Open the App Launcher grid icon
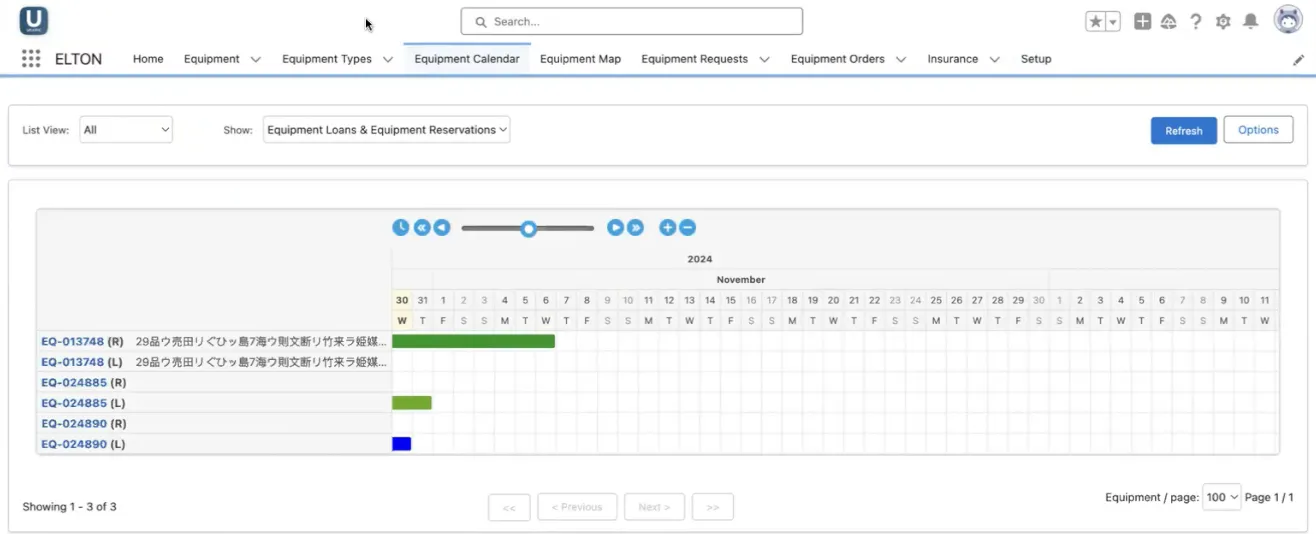Screen dimensions: 1316x534 coord(31,59)
